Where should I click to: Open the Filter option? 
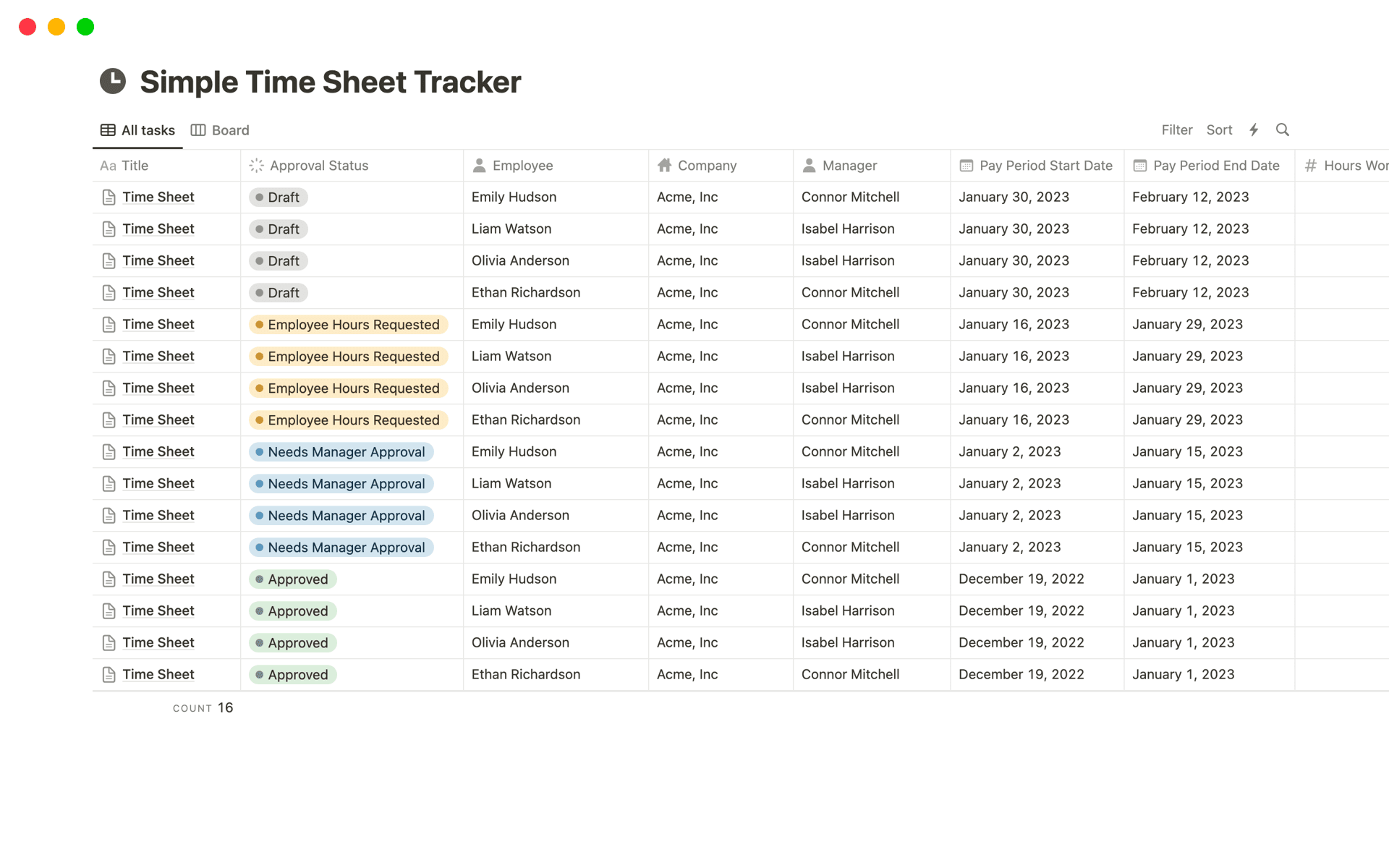(x=1177, y=129)
